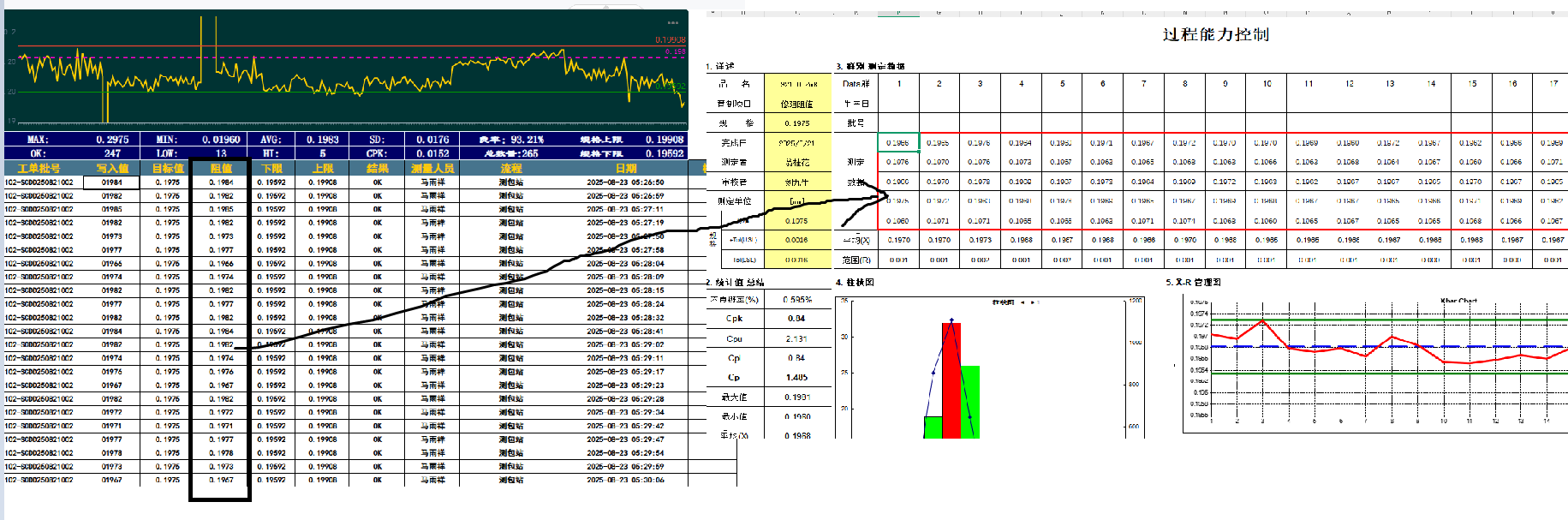The width and height of the screenshot is (1568, 520).
Task: Click the Xbar Chart title
Action: 1458,302
